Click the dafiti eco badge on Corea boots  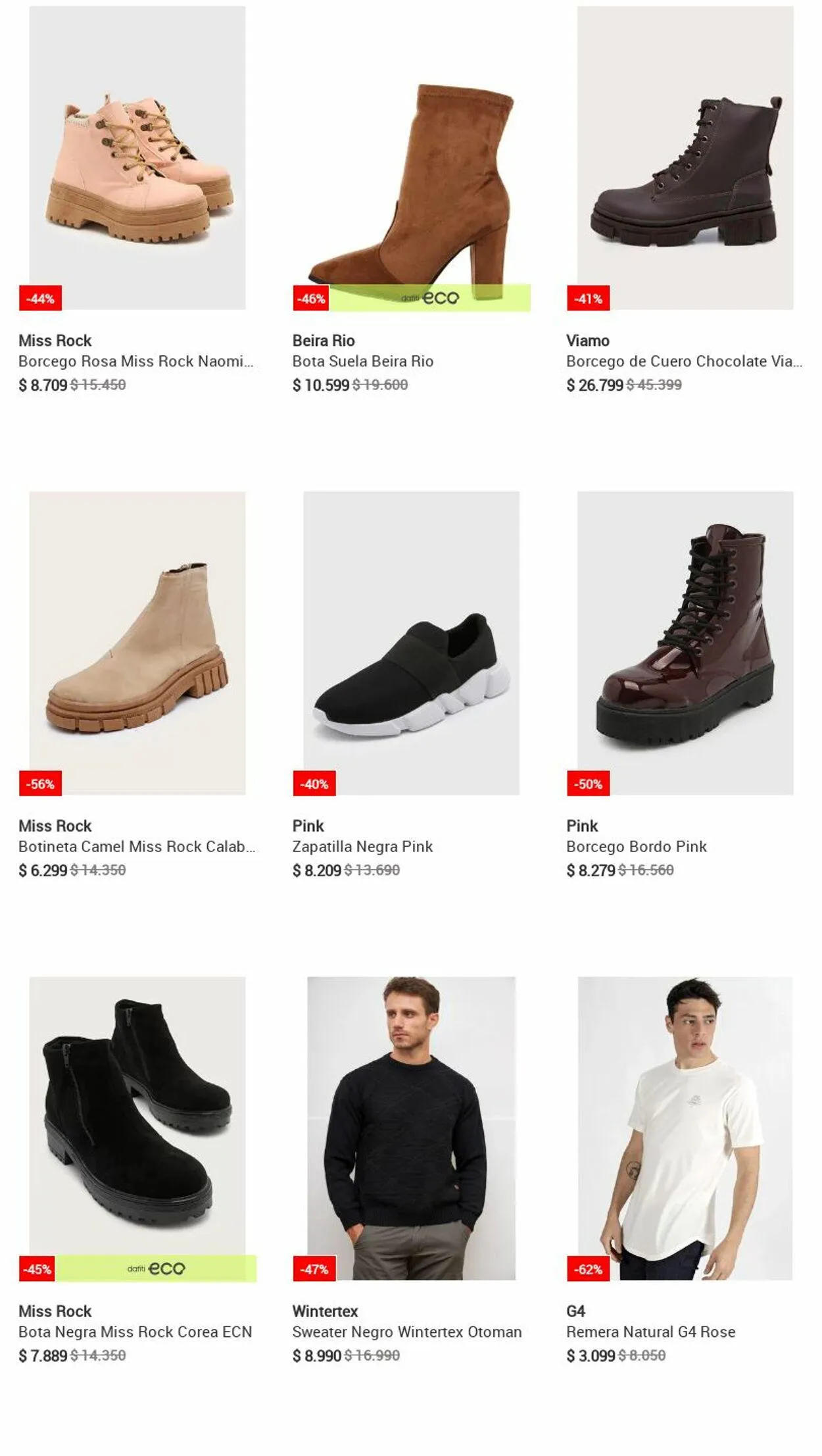point(157,1268)
